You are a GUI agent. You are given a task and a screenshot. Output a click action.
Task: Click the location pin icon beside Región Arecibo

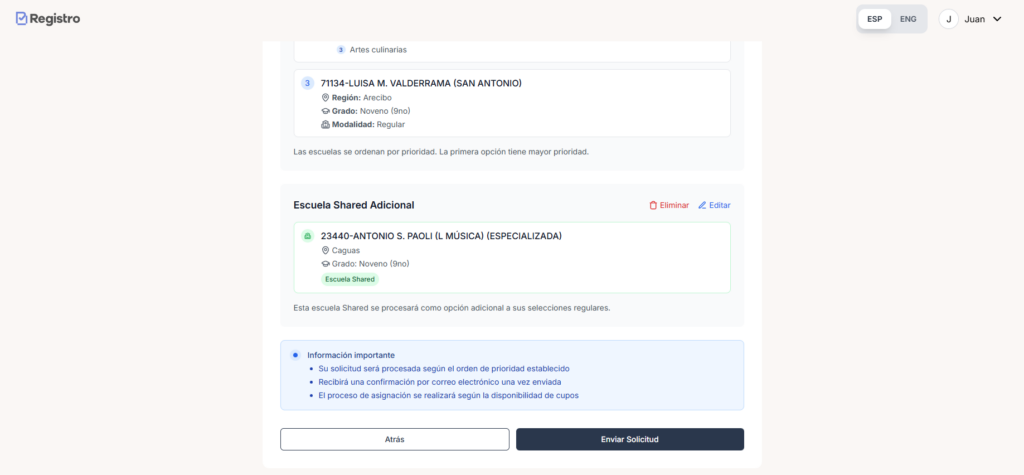[325, 98]
